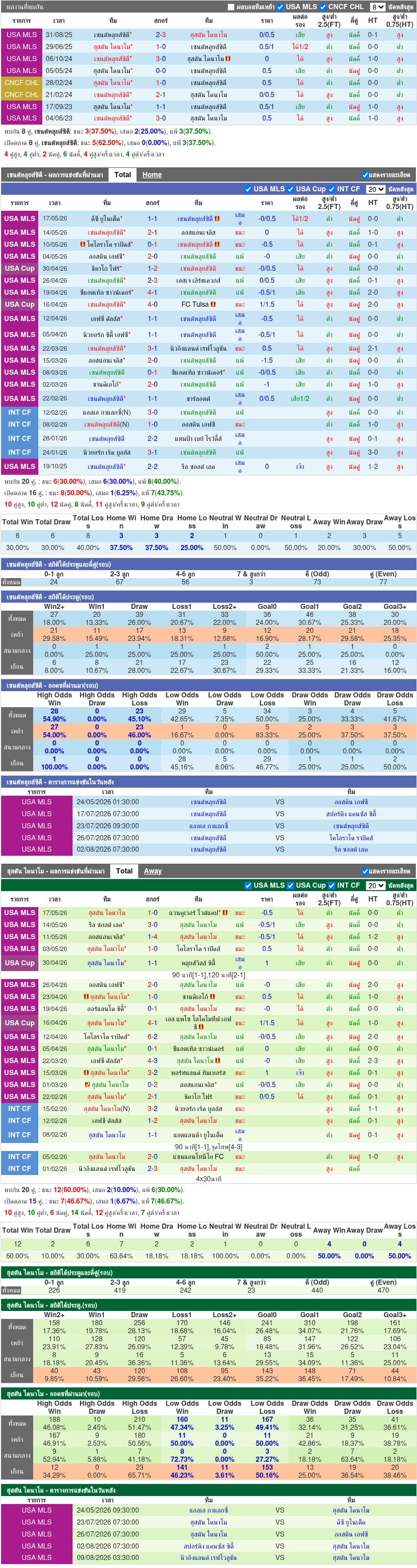The image size is (417, 1568).
Task: Open the 2-3 score link from 31/08/25
Action: (161, 35)
